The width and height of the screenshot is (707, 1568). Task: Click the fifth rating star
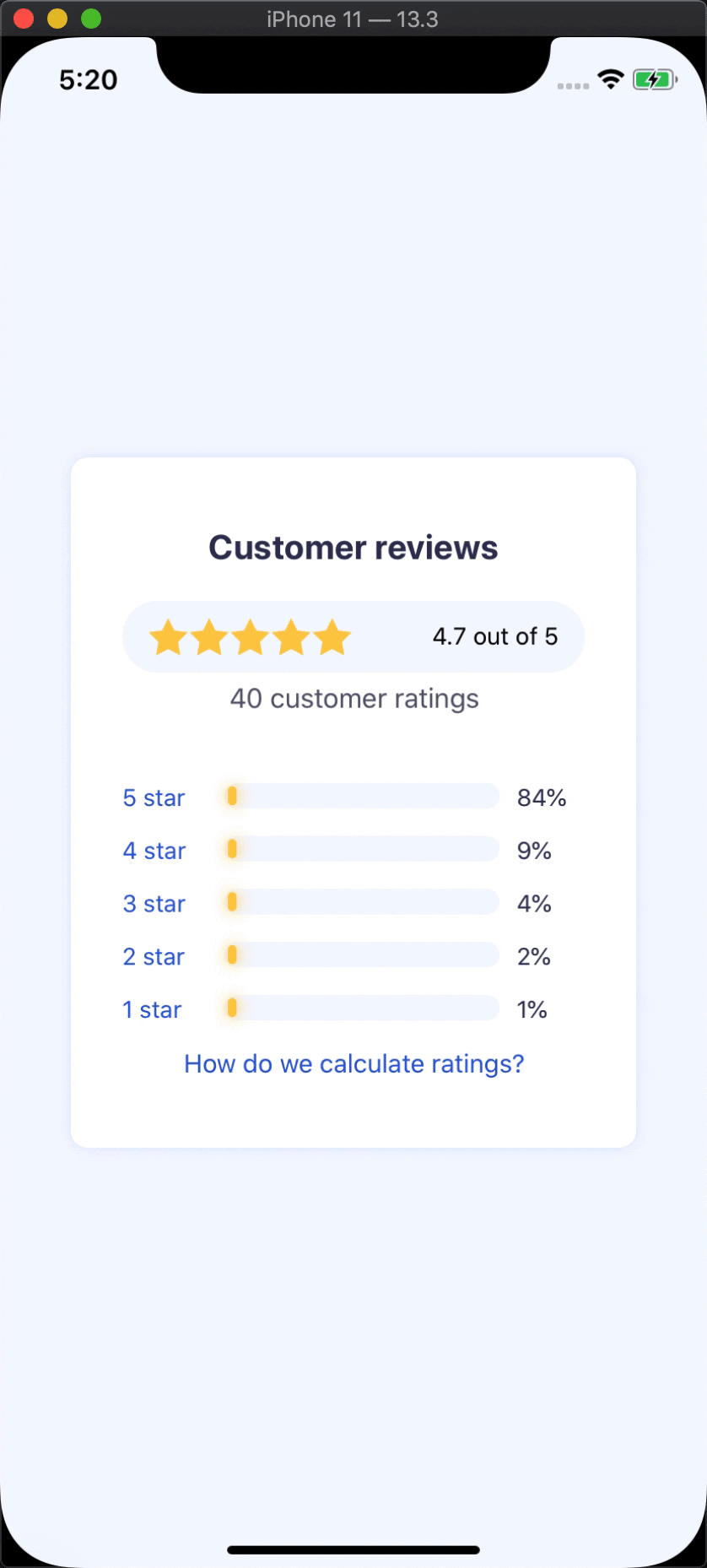point(333,637)
